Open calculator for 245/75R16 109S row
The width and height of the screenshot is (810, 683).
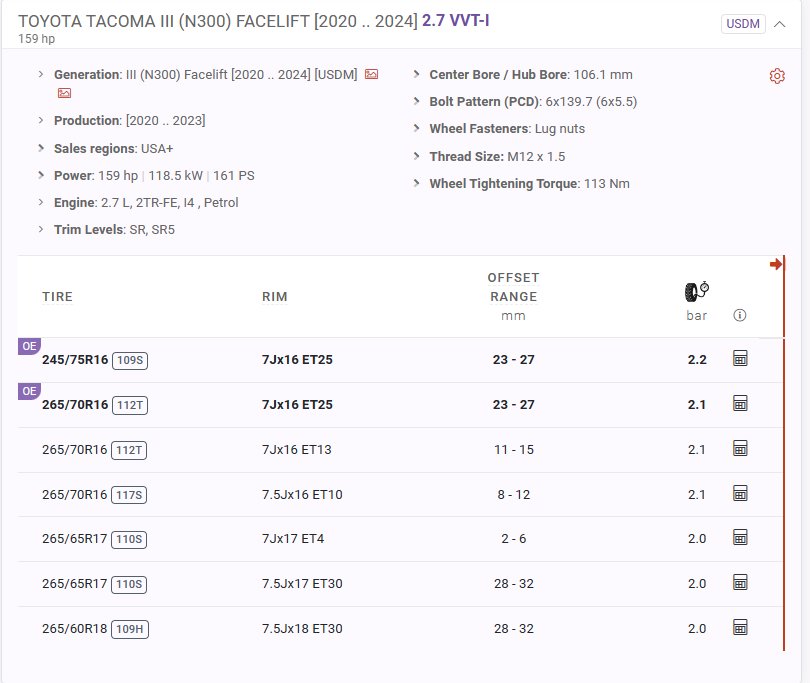point(740,358)
